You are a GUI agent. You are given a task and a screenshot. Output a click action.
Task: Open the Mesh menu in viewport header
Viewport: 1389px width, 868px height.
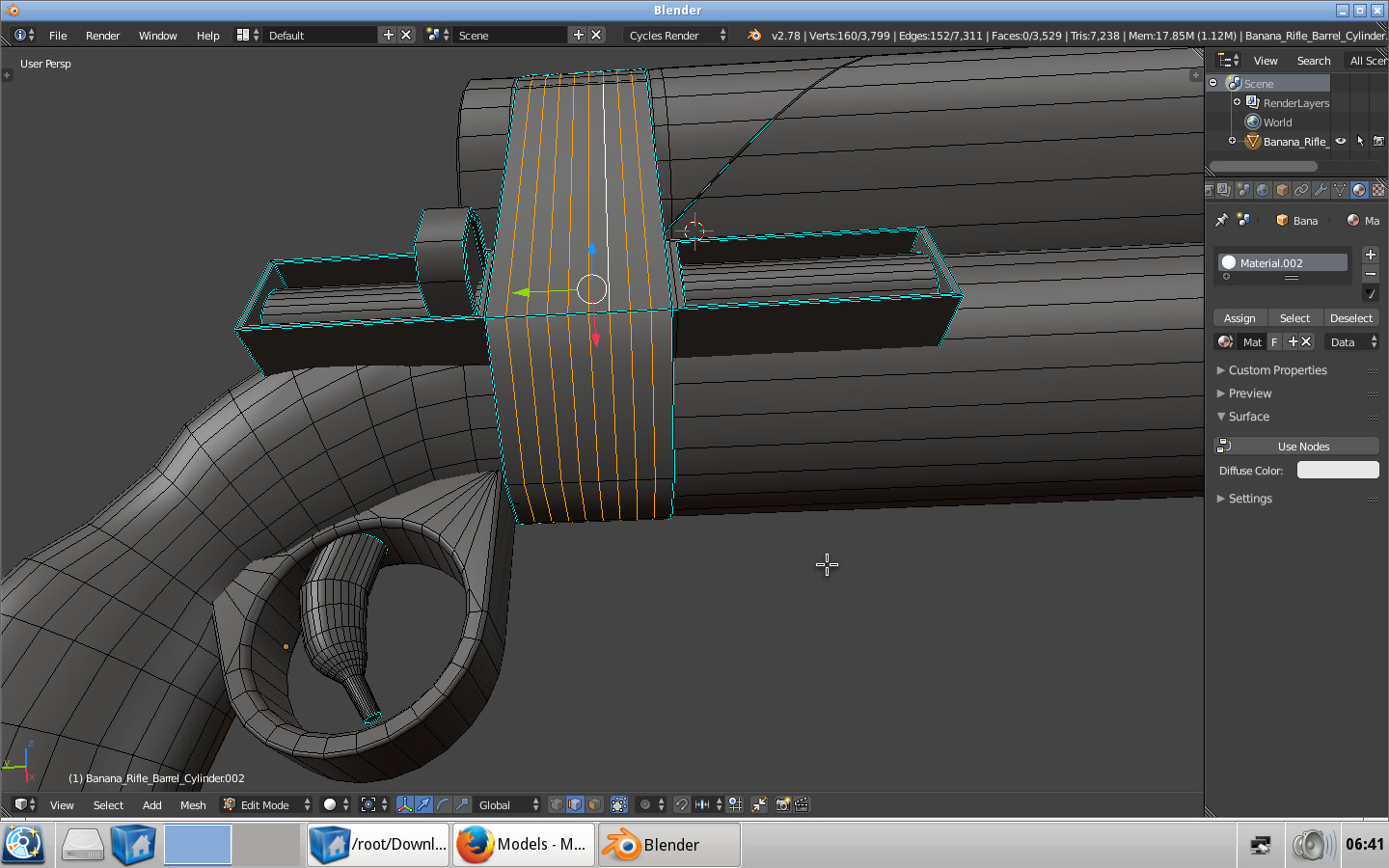[x=193, y=805]
